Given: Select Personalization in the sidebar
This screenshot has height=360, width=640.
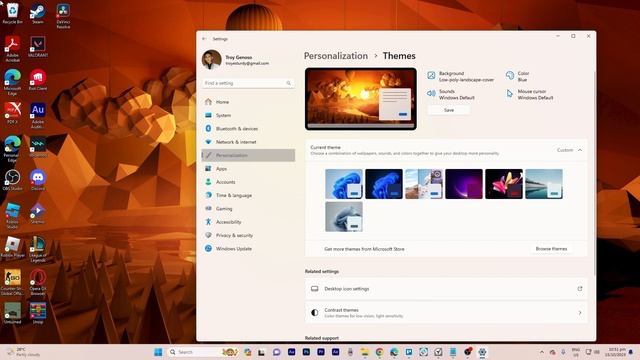Looking at the screenshot, I should (x=248, y=156).
